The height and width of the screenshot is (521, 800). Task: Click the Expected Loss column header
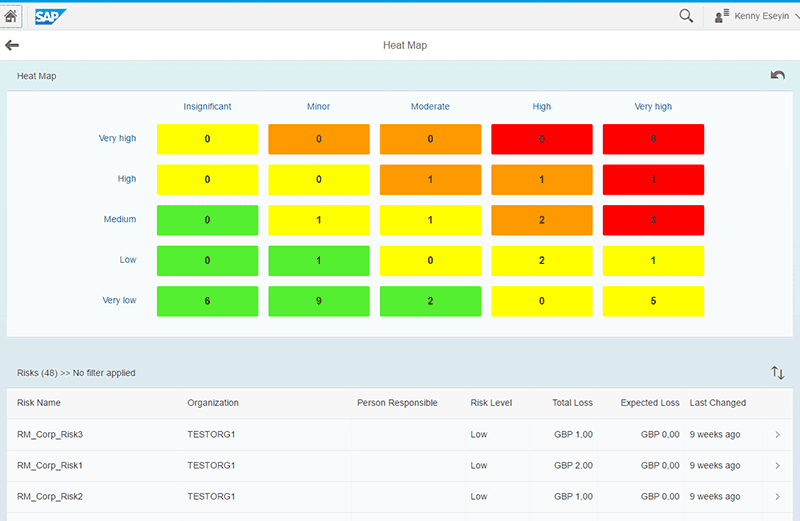coord(649,403)
